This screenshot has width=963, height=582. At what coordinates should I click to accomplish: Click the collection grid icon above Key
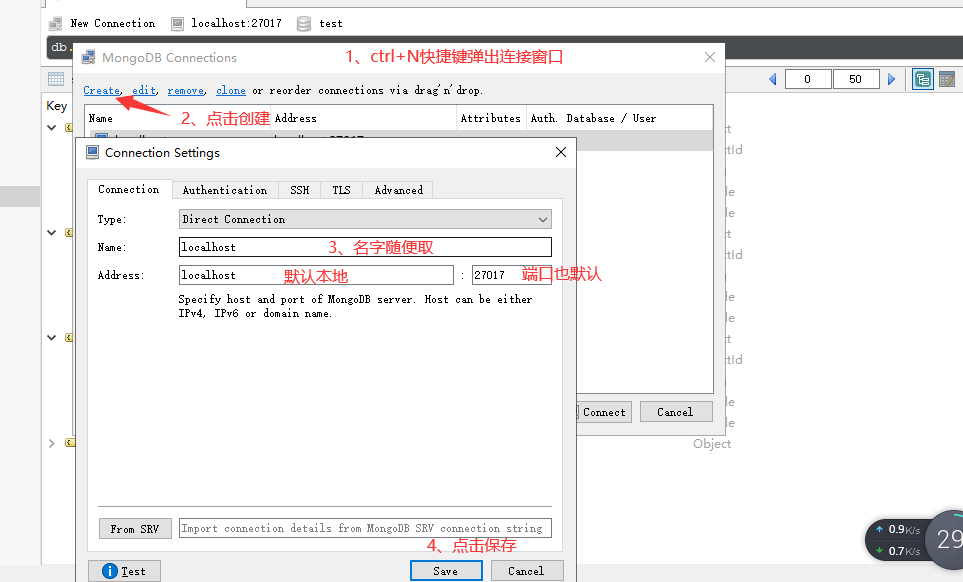tap(56, 79)
